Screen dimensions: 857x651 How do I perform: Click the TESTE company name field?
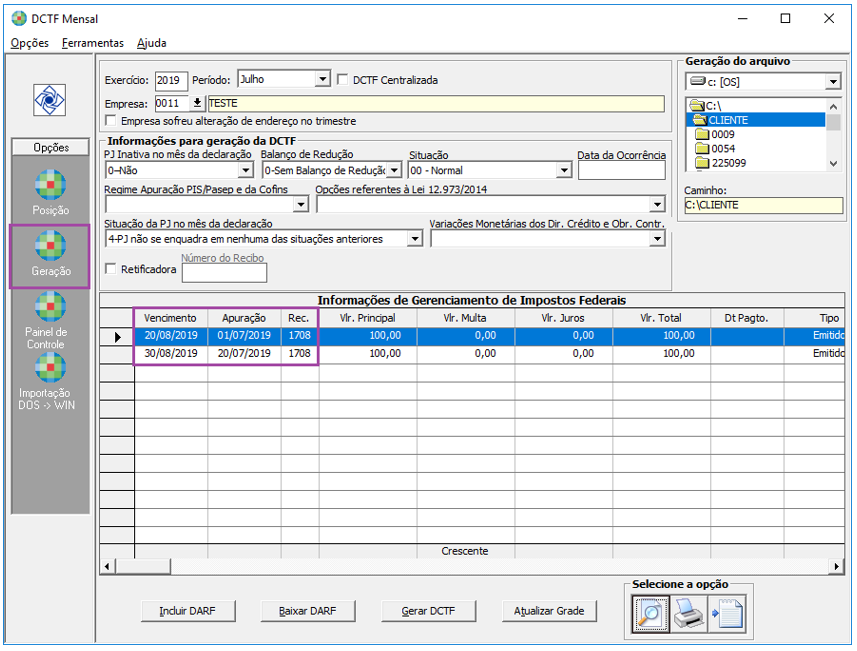436,103
